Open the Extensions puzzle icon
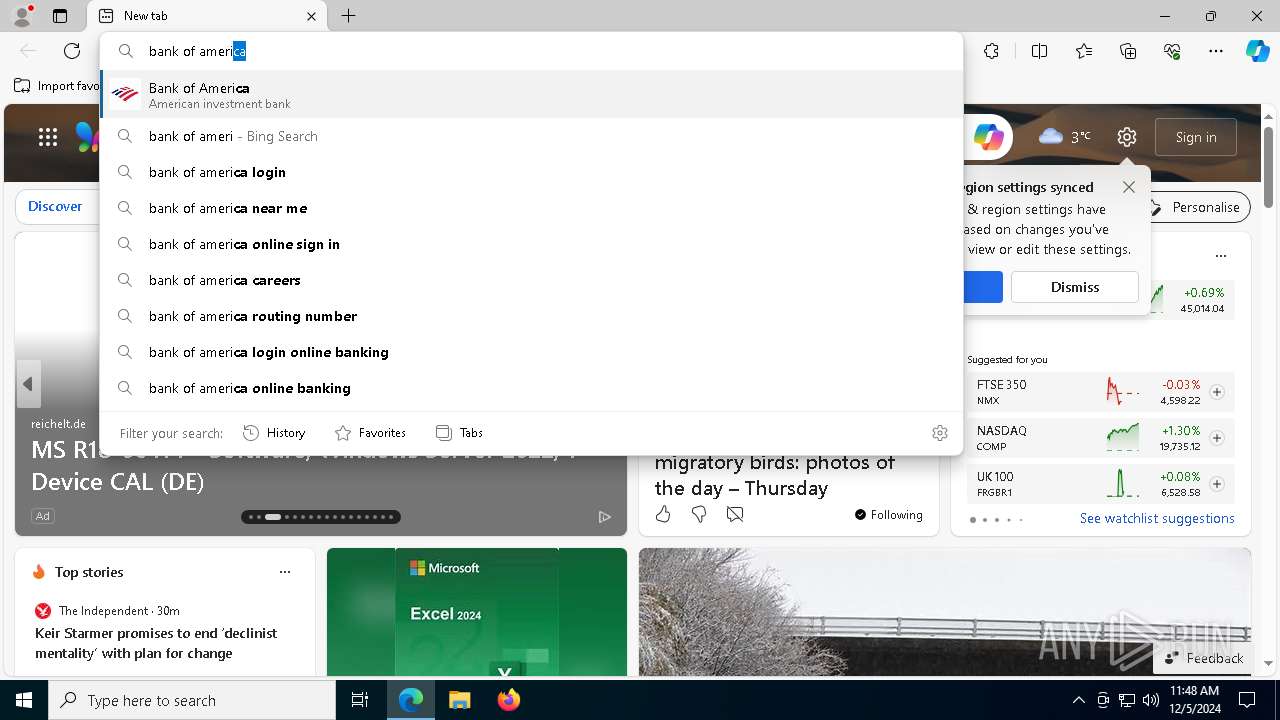 (x=991, y=51)
